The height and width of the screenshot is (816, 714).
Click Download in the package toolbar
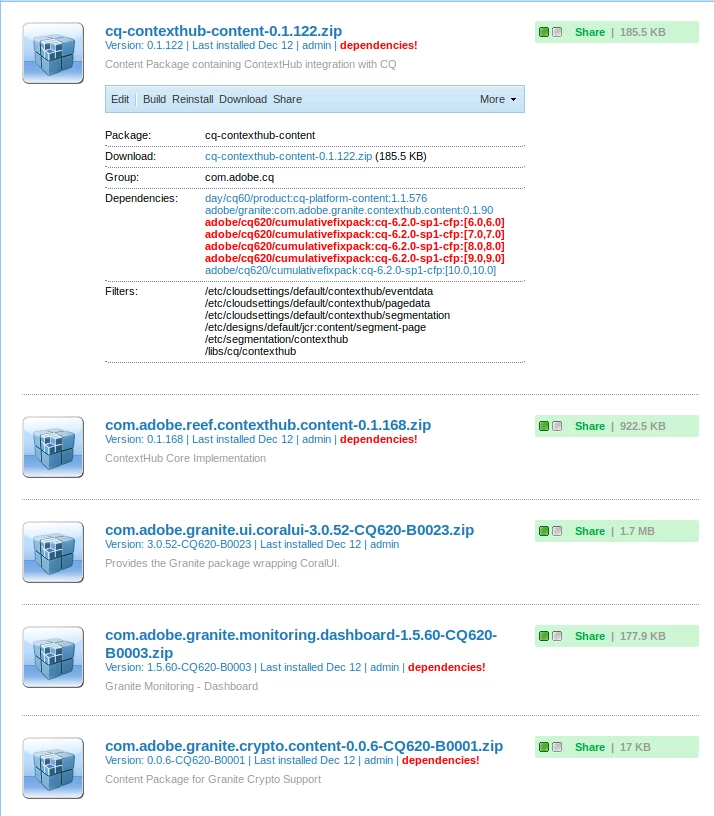pyautogui.click(x=243, y=99)
